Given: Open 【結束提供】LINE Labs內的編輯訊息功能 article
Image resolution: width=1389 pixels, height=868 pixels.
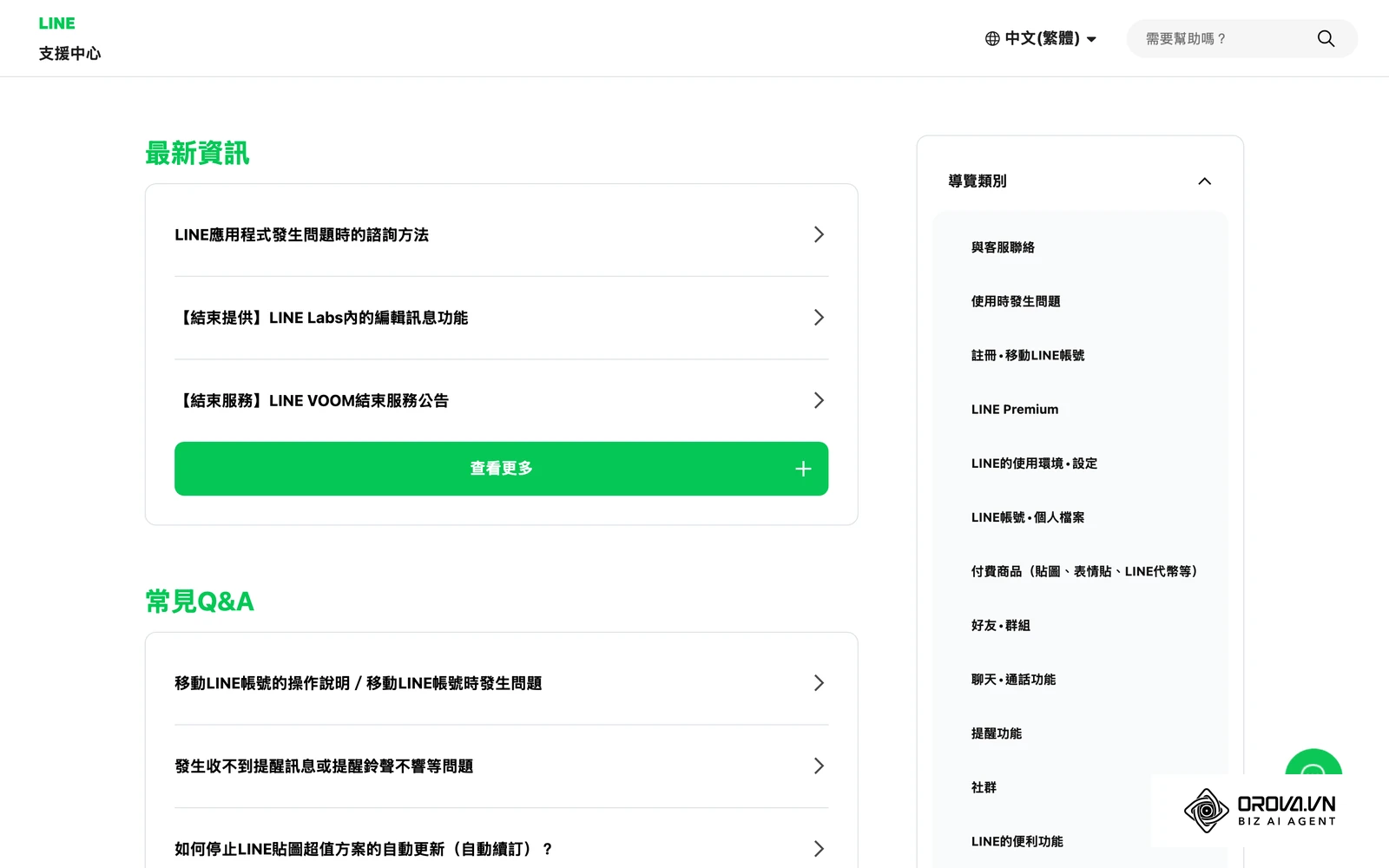Looking at the screenshot, I should point(501,318).
